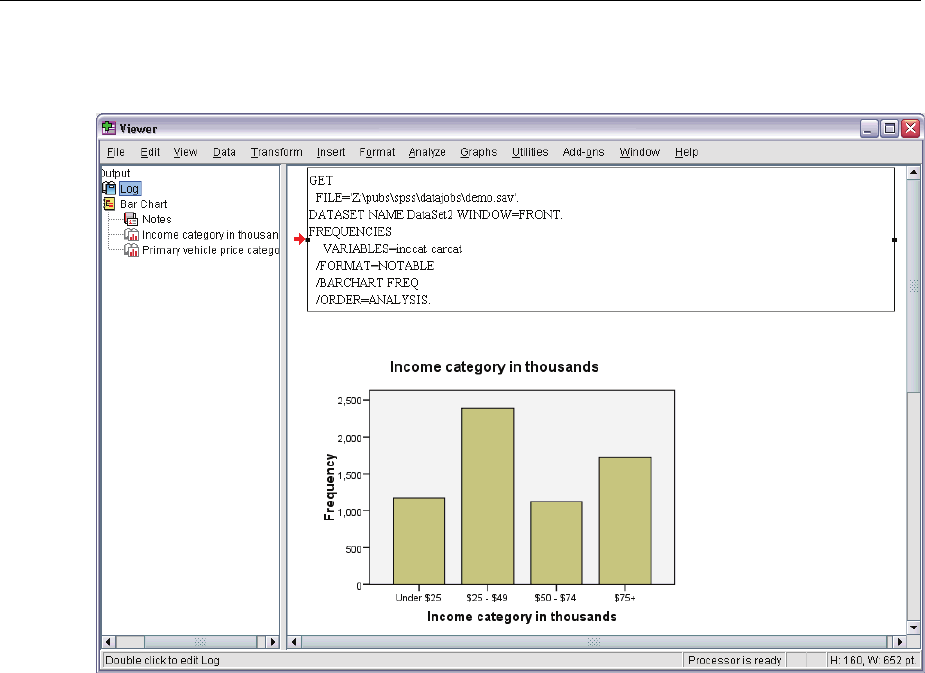Click the $50 - $74 bar in chart
This screenshot has height=673, width=925.
click(556, 543)
